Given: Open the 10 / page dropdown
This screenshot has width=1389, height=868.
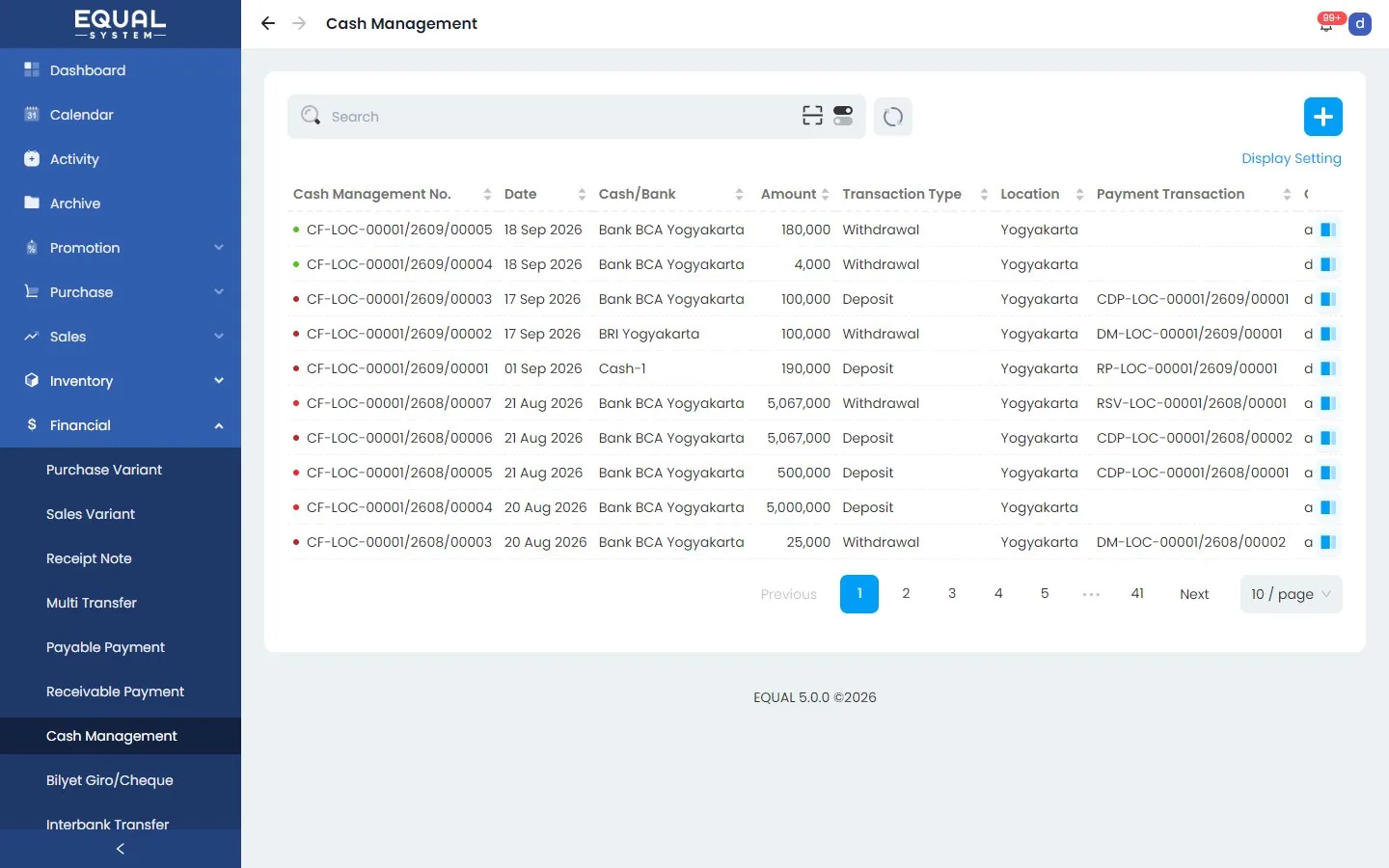Looking at the screenshot, I should [x=1291, y=594].
